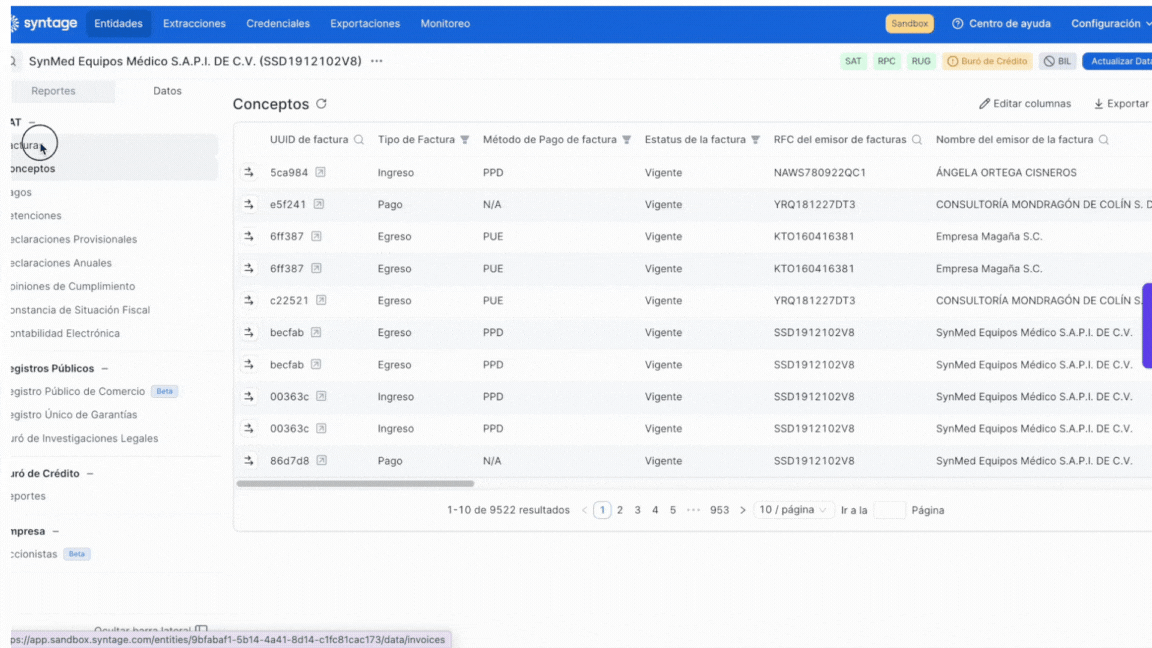Click the NAWS780922QC1 RFC cell
The image size is (1152, 648).
click(819, 173)
